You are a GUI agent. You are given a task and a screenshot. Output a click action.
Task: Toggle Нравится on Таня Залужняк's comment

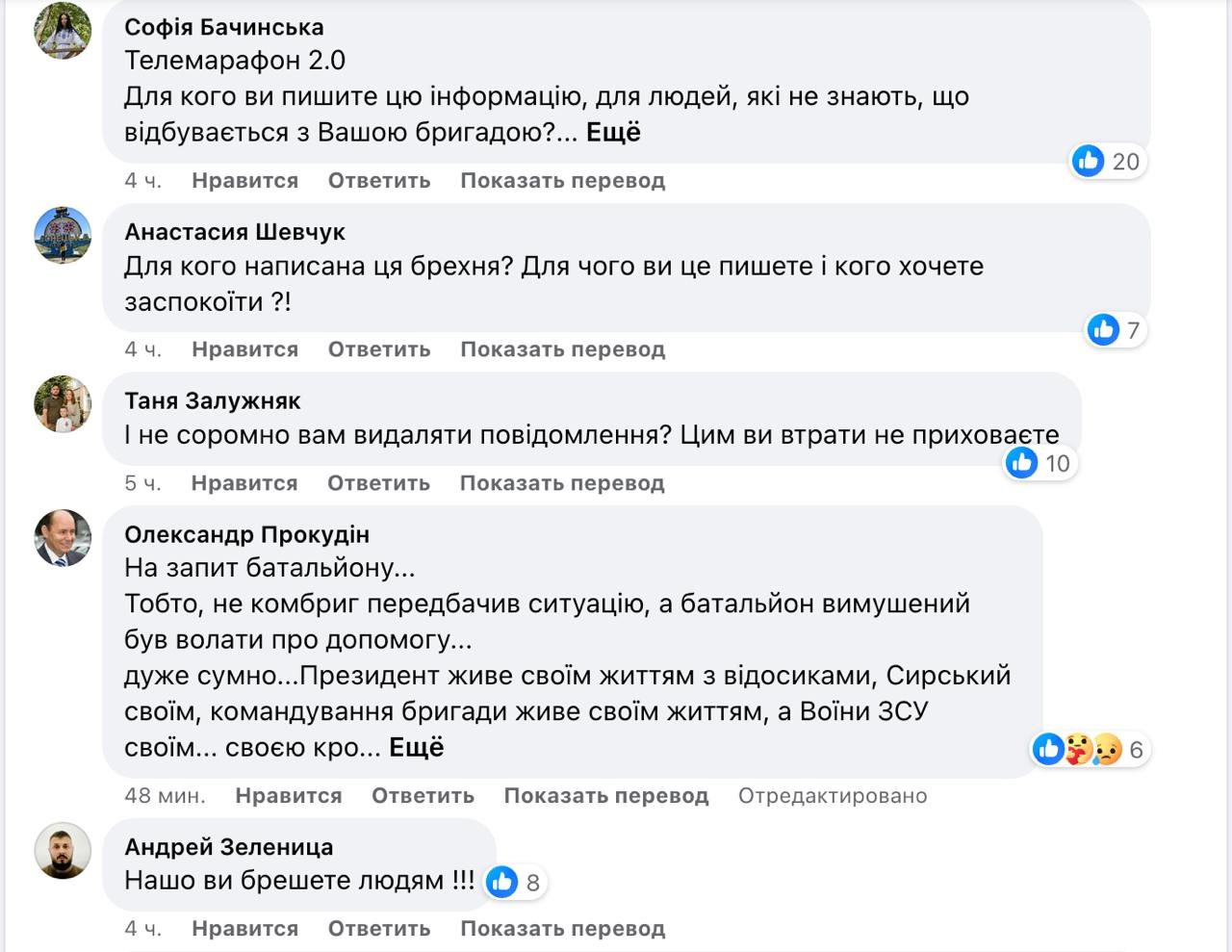pyautogui.click(x=244, y=483)
